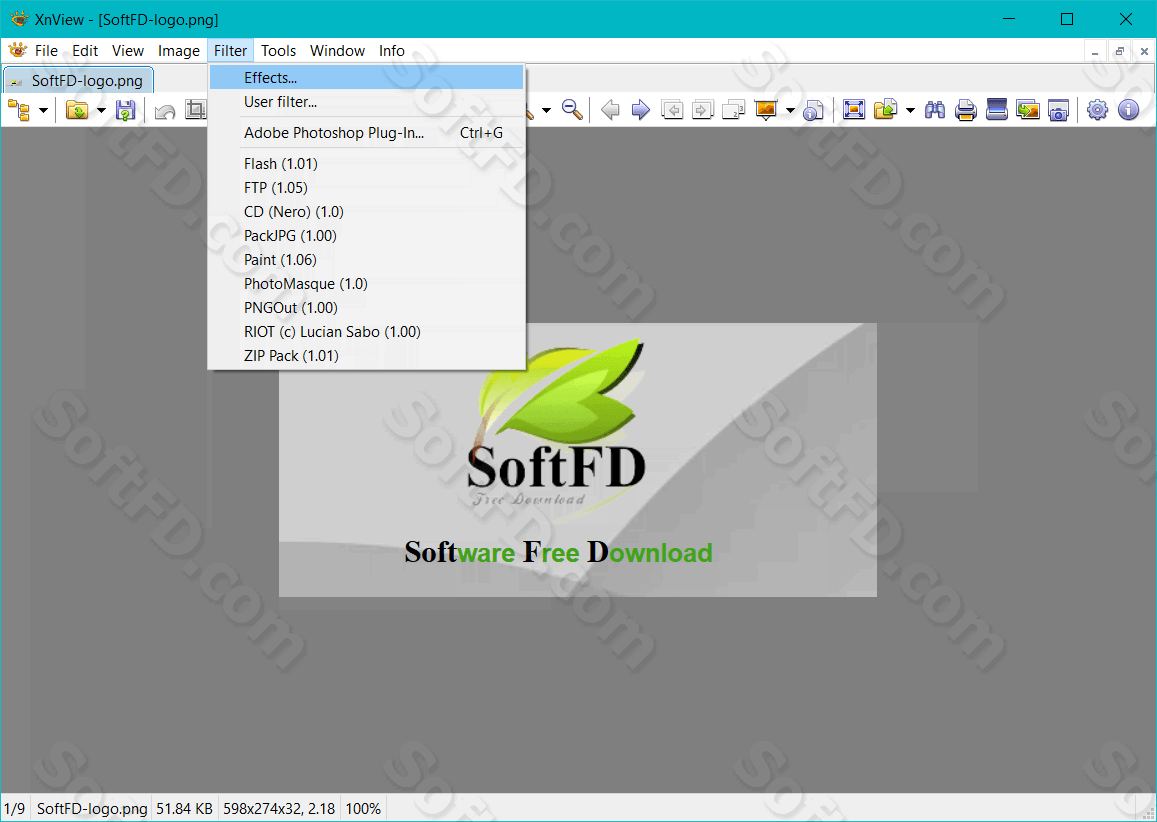This screenshot has height=822, width=1157.
Task: Open Options gear icon
Action: (x=1098, y=110)
